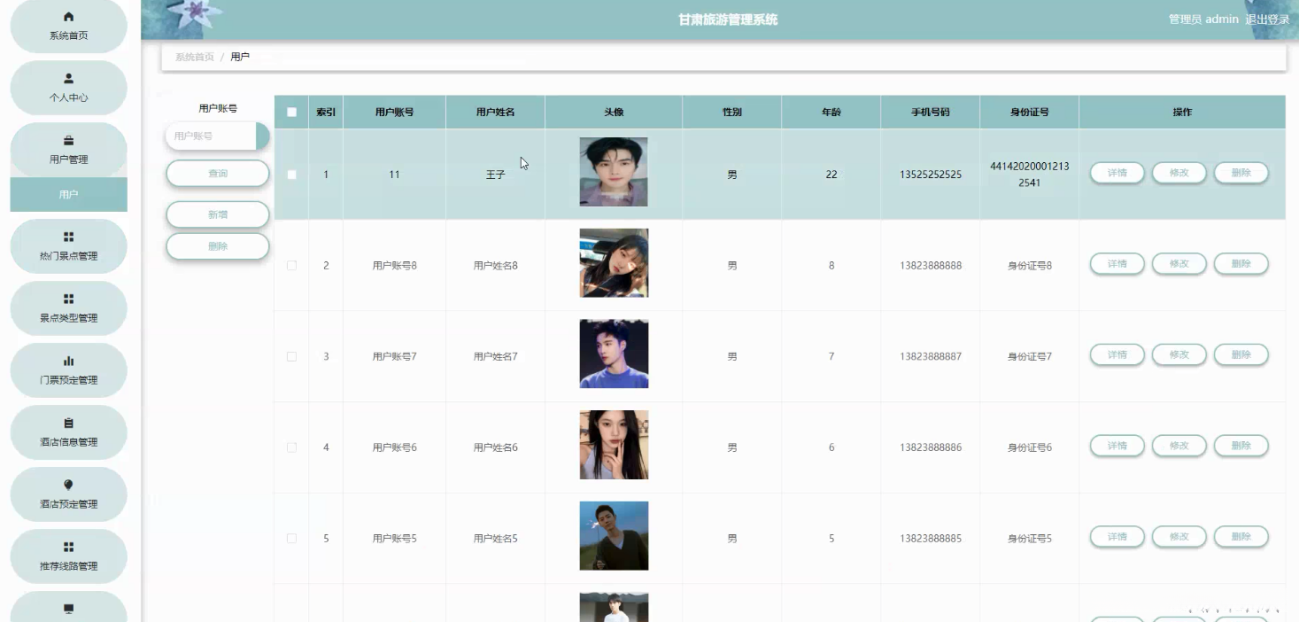Expand 门票预定管理 menu

tap(68, 370)
